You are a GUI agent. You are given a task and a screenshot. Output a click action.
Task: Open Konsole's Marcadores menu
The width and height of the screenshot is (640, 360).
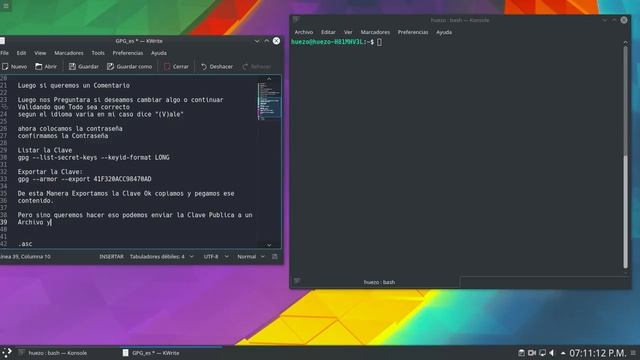(375, 32)
